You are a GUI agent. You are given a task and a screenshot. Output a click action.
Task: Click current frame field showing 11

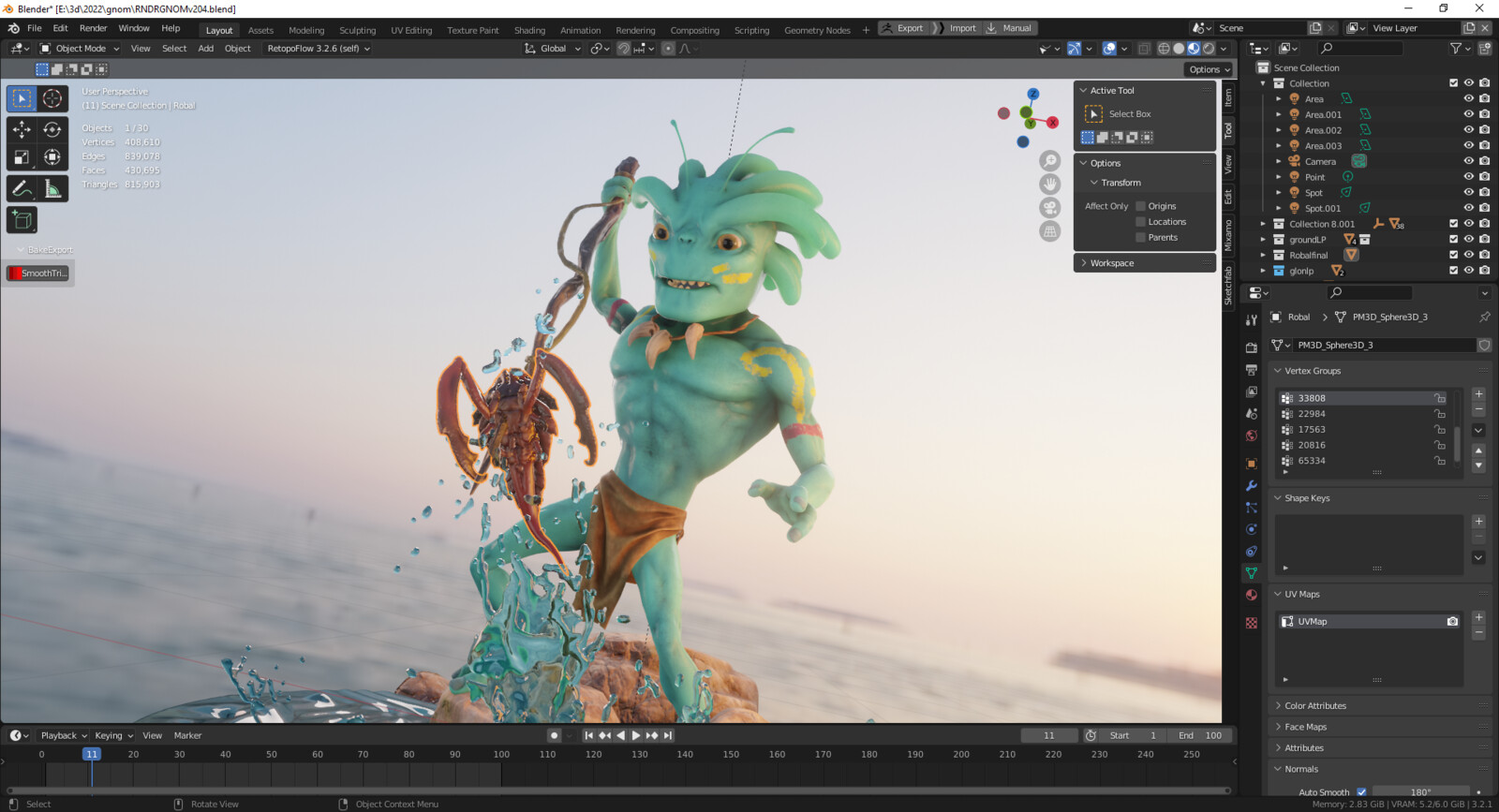pos(1049,735)
